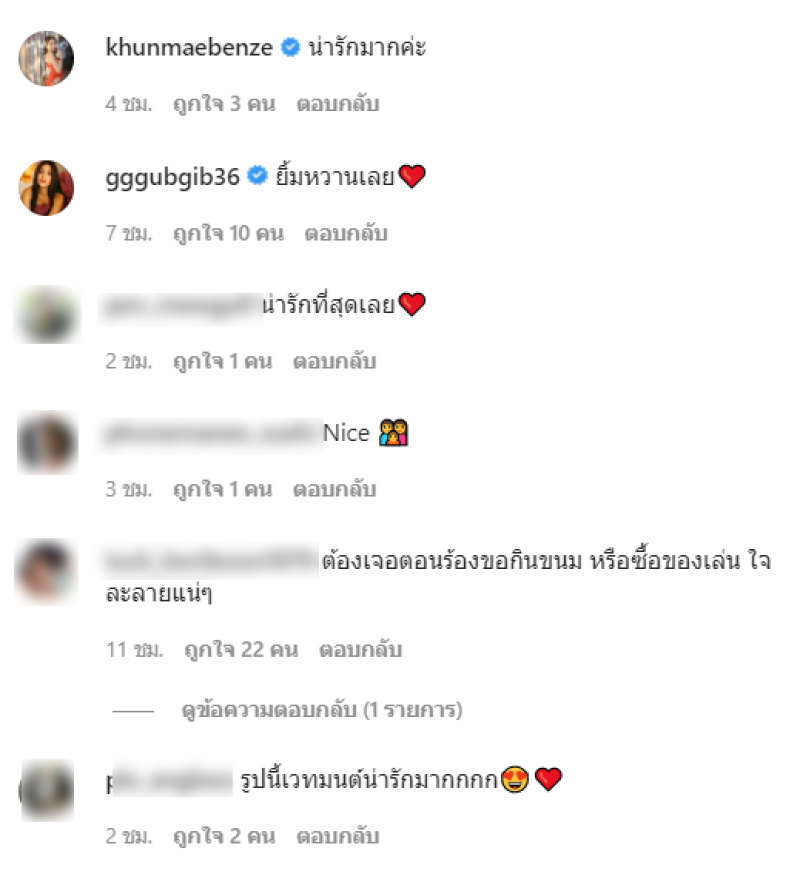View likes ถูกใจ 22 คน
The image size is (800, 882).
pos(241,650)
